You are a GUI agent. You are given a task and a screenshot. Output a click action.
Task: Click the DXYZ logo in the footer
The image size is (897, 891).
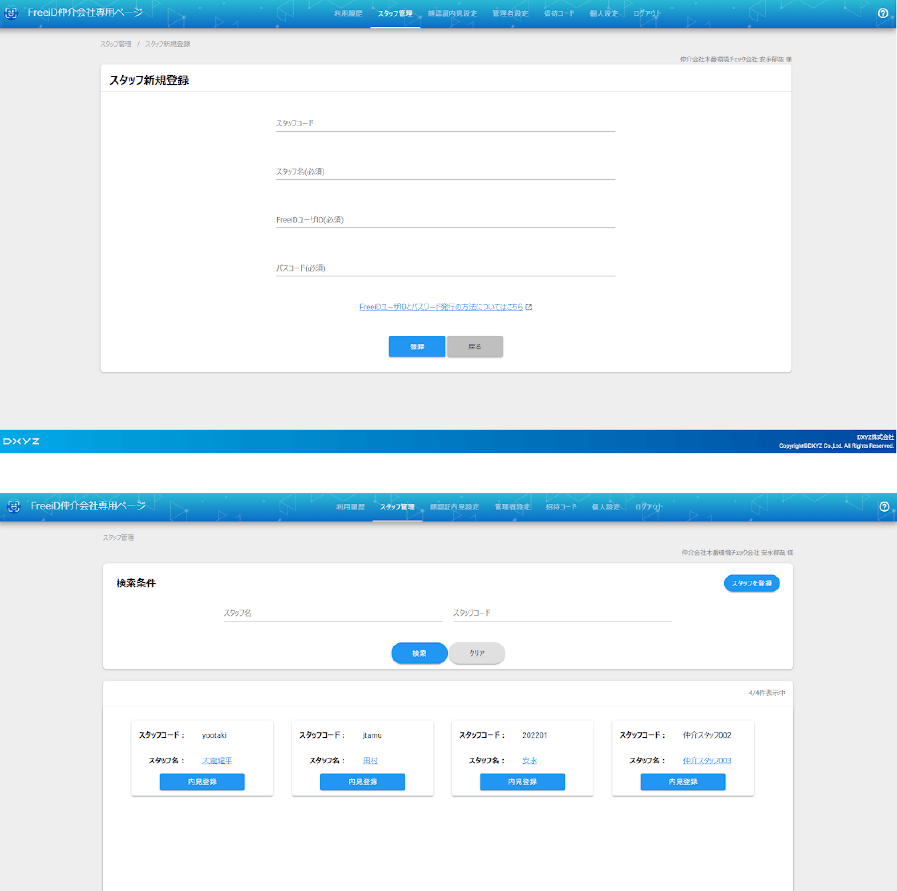(x=21, y=441)
